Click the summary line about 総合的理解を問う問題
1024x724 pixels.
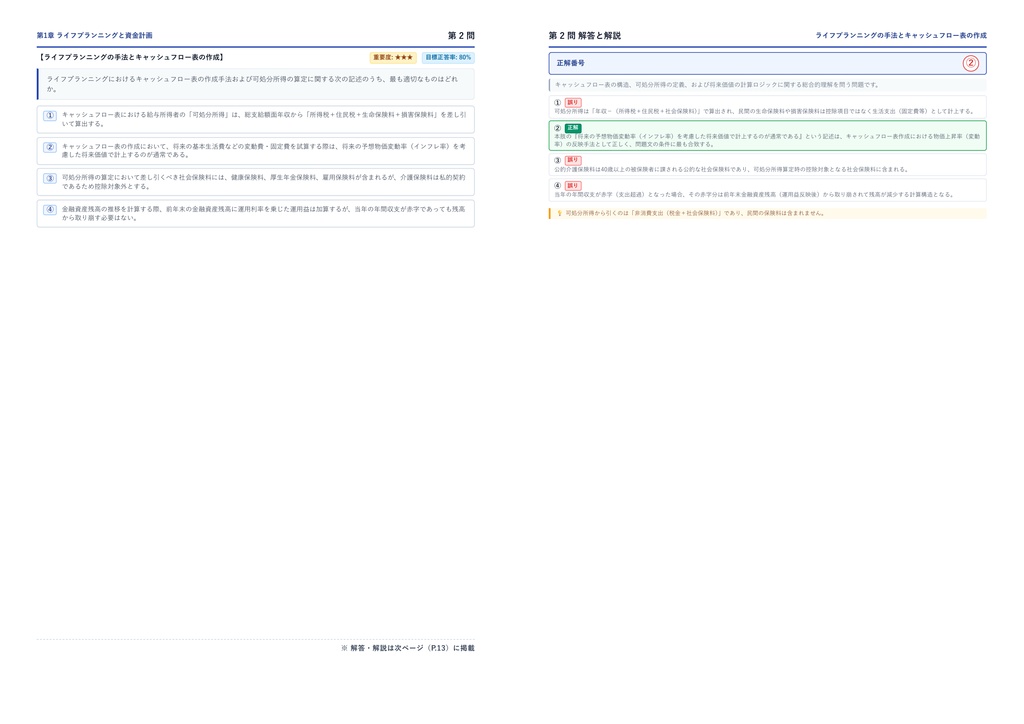click(x=716, y=85)
